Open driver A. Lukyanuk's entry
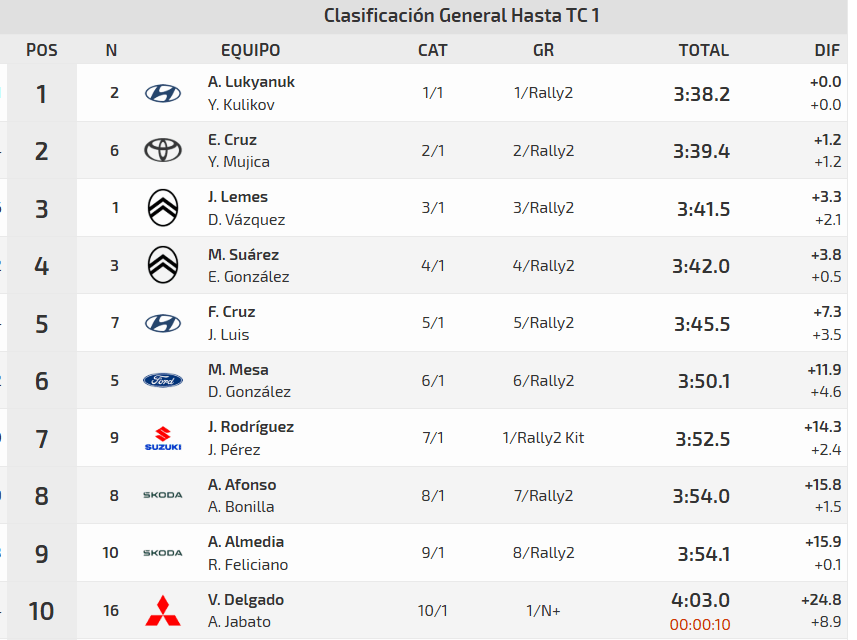The image size is (857, 640). click(251, 82)
